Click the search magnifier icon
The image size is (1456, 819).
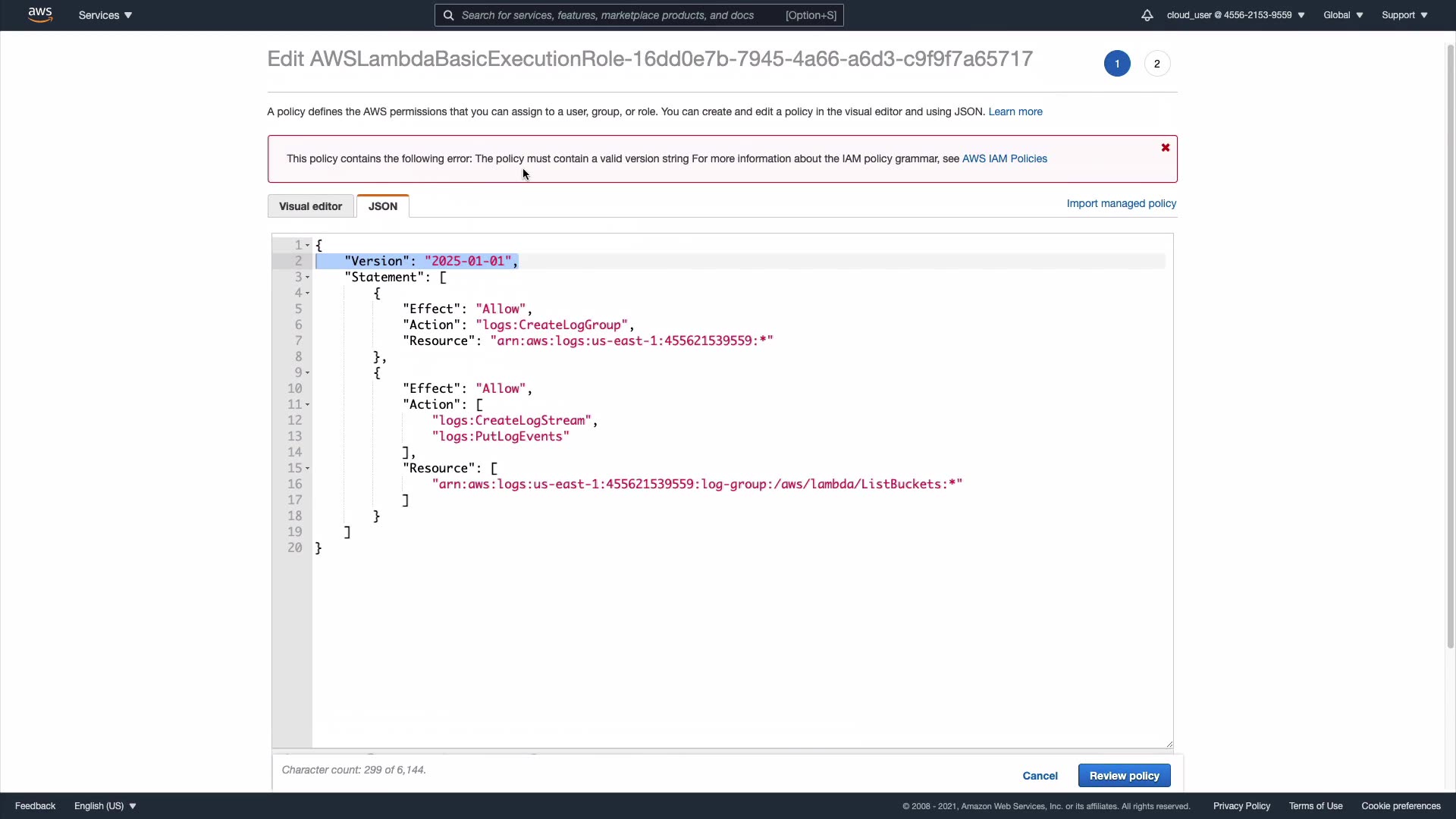pyautogui.click(x=448, y=15)
